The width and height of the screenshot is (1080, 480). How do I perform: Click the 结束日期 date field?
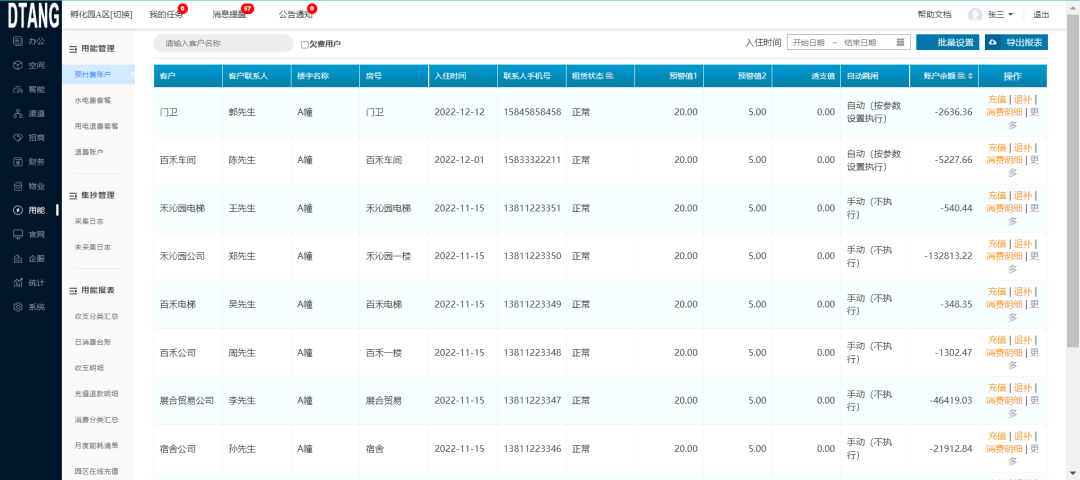coord(860,43)
